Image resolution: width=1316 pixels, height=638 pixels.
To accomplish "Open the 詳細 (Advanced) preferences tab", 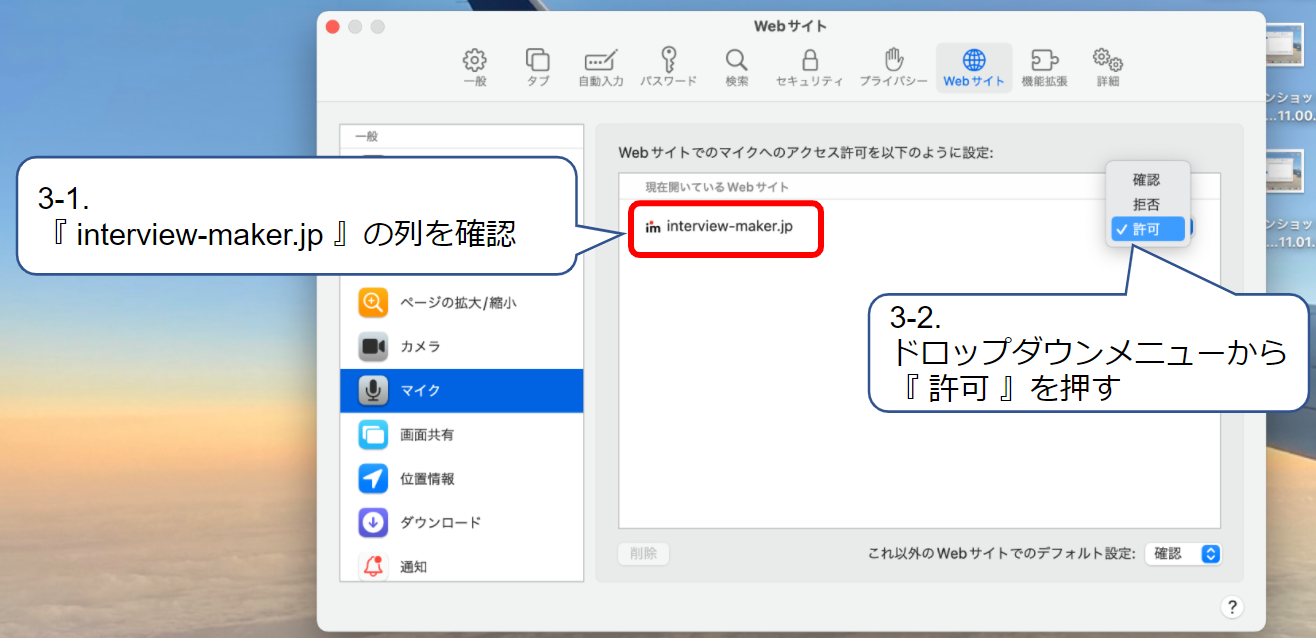I will click(x=1108, y=67).
